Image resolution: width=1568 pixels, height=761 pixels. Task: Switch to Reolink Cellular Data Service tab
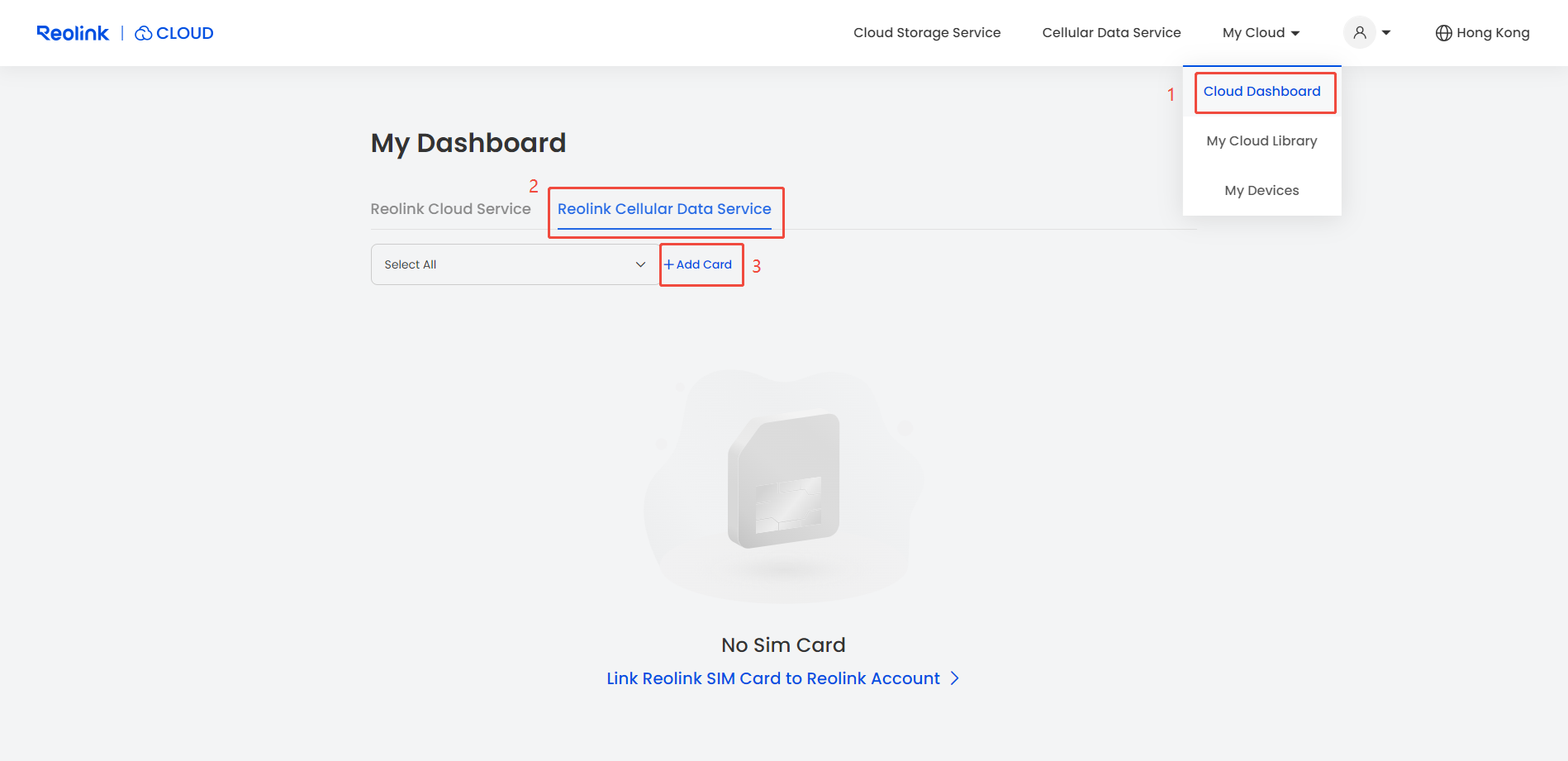click(664, 209)
